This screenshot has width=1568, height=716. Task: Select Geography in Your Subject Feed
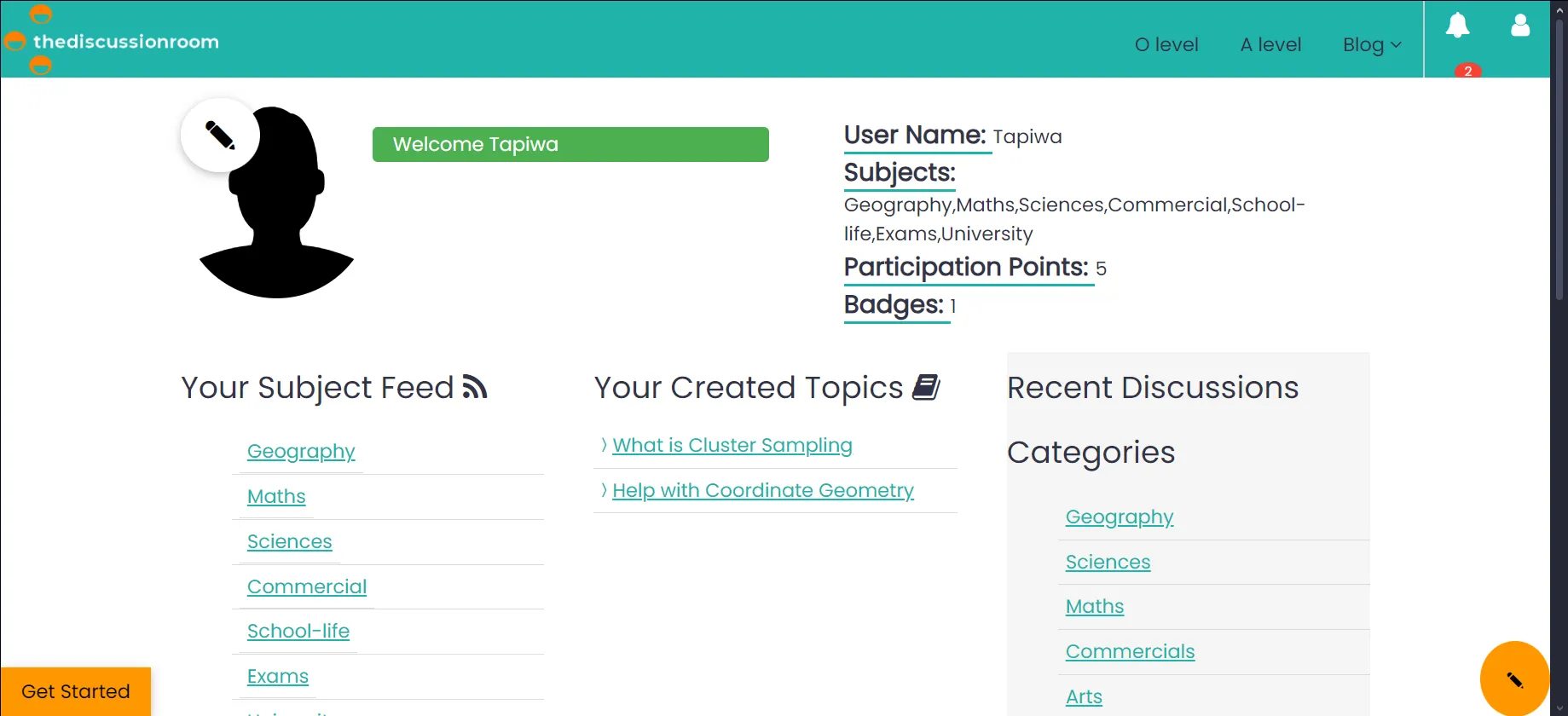[x=300, y=451]
